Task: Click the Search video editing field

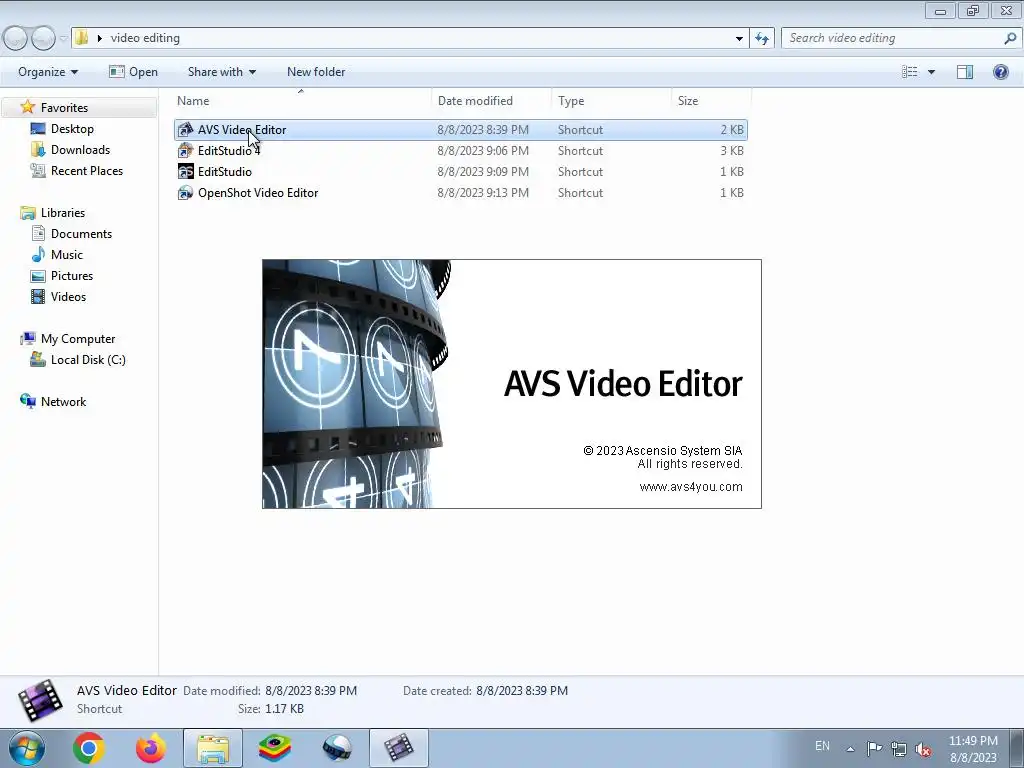Action: pos(891,38)
